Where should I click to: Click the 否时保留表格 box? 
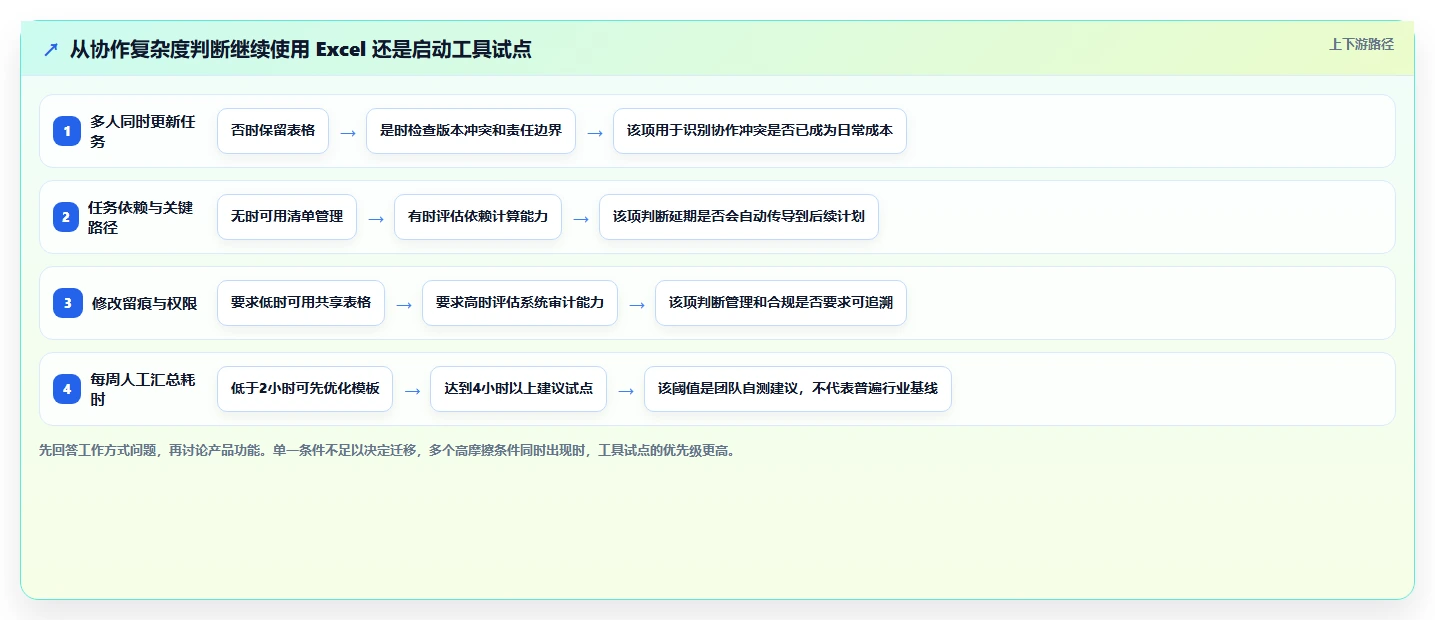273,131
